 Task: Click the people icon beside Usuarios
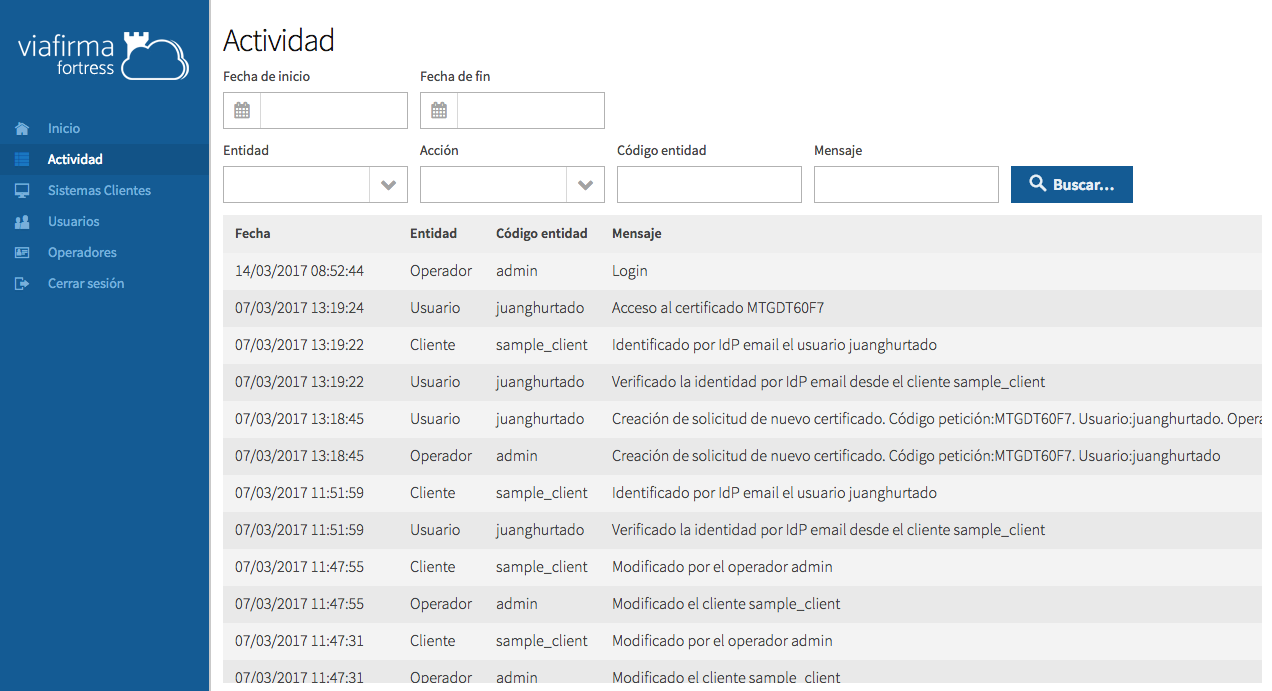tap(22, 221)
